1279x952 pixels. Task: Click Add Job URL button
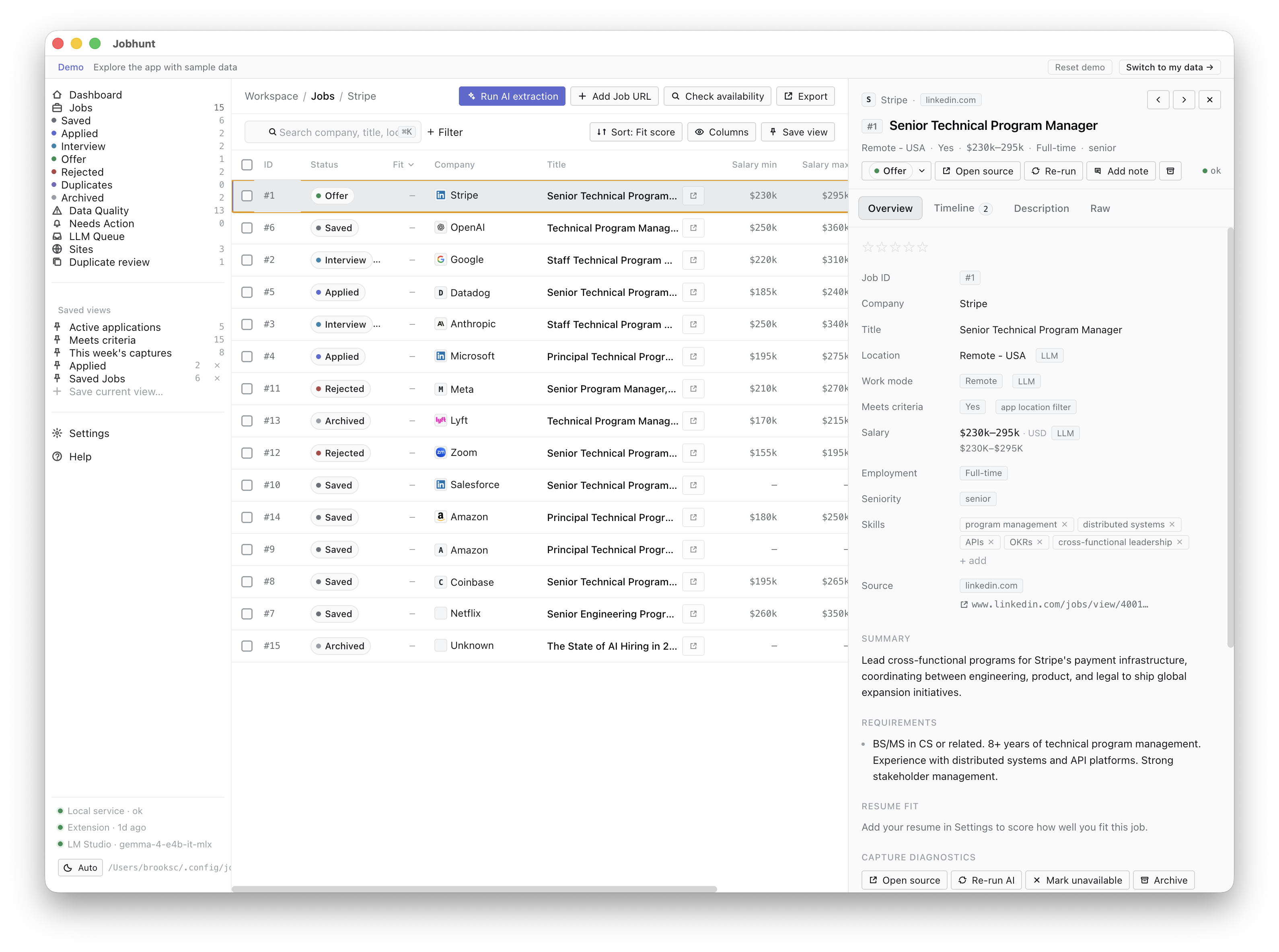pos(614,96)
